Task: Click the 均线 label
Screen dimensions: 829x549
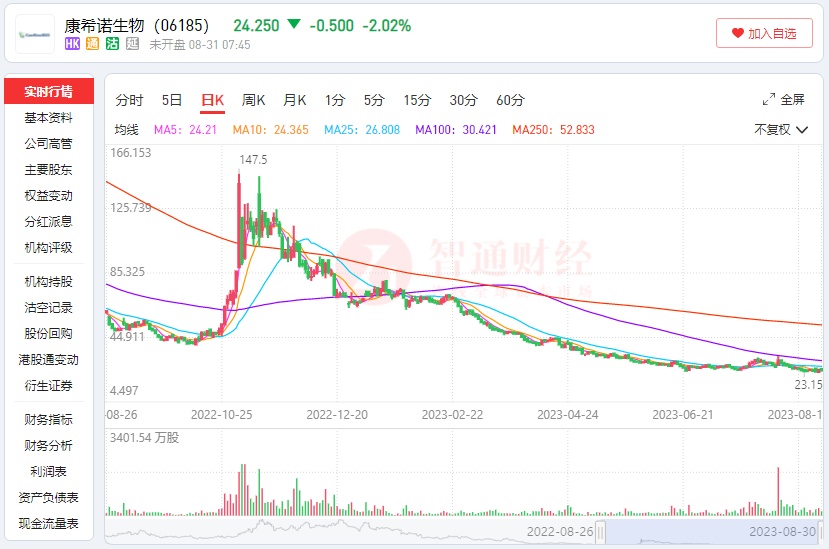Action: 126,130
